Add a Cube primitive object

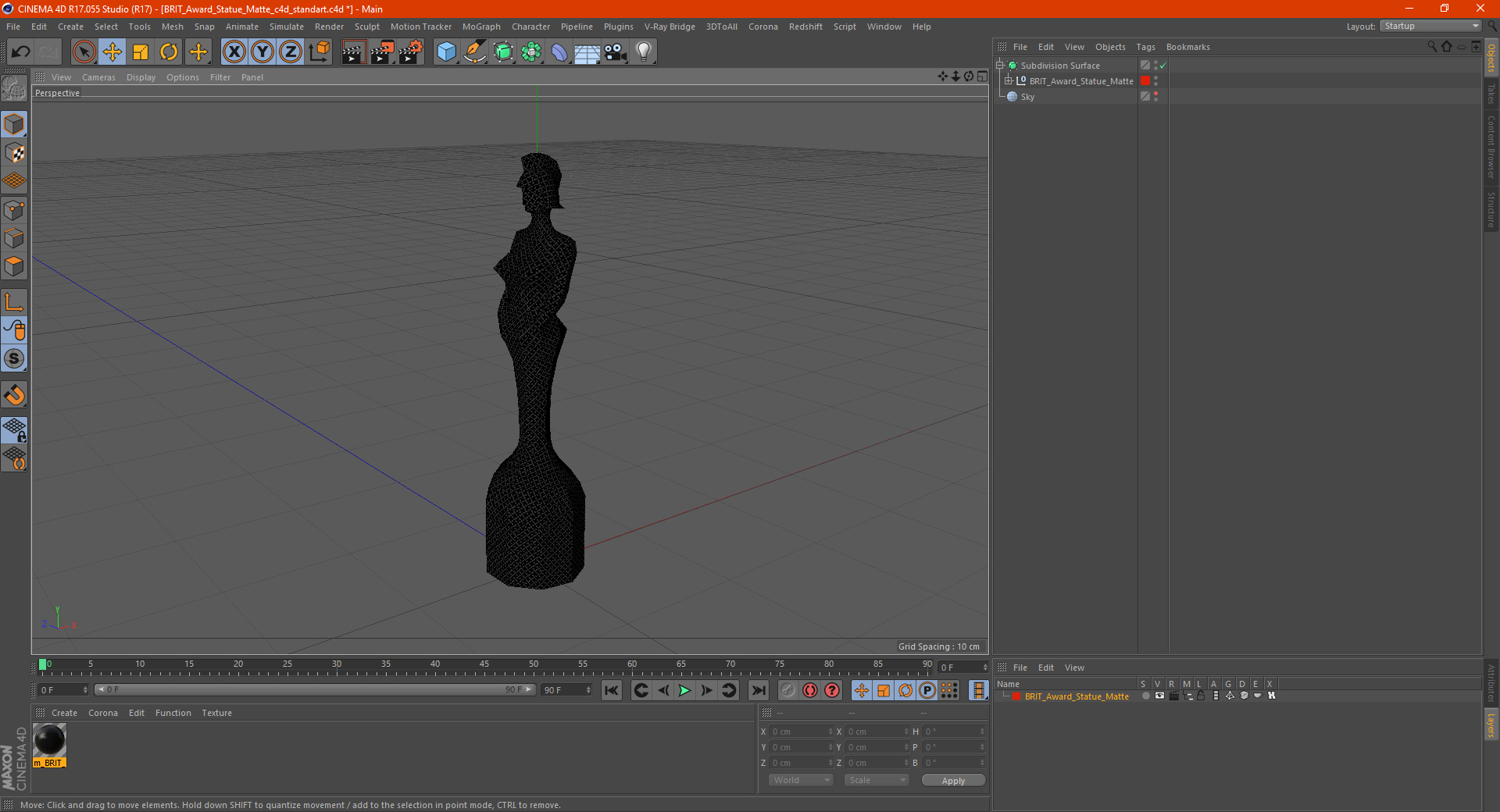tap(446, 52)
